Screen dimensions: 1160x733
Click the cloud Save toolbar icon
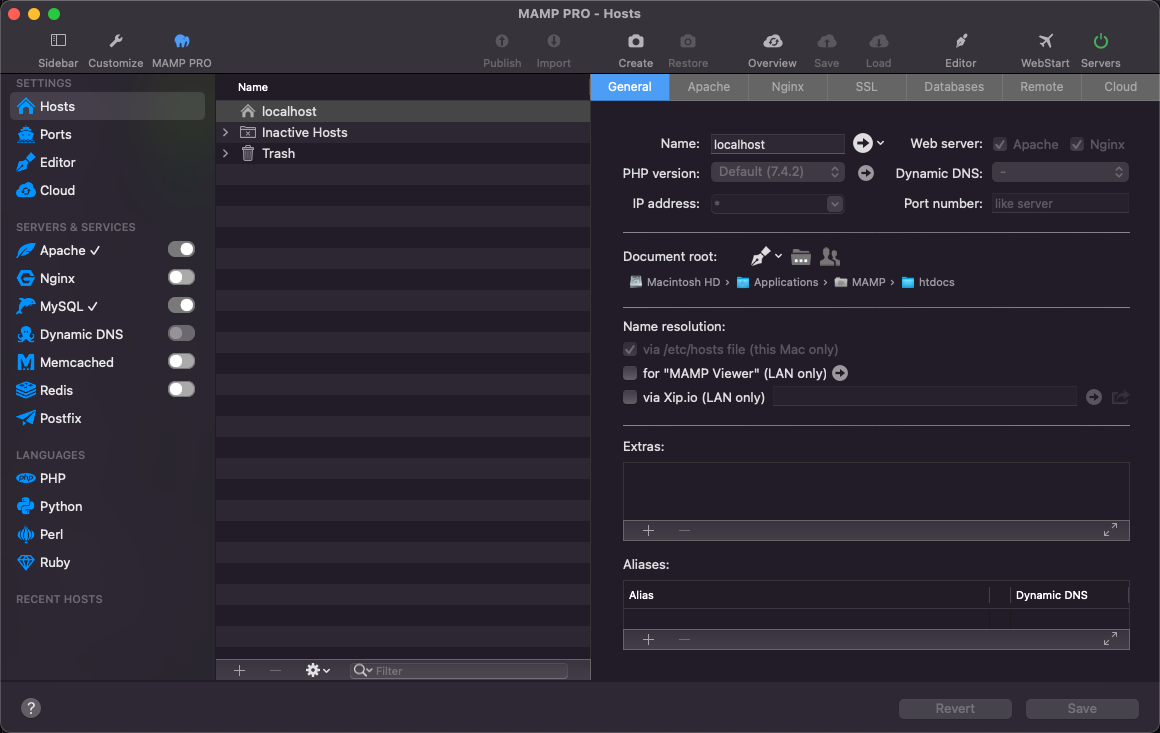coord(826,41)
